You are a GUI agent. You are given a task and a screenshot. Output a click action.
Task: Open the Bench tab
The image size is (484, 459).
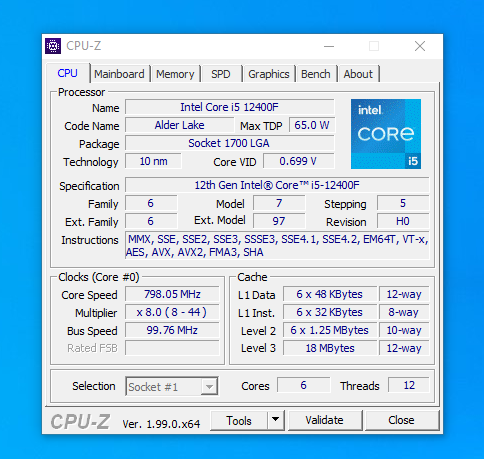[x=316, y=74]
